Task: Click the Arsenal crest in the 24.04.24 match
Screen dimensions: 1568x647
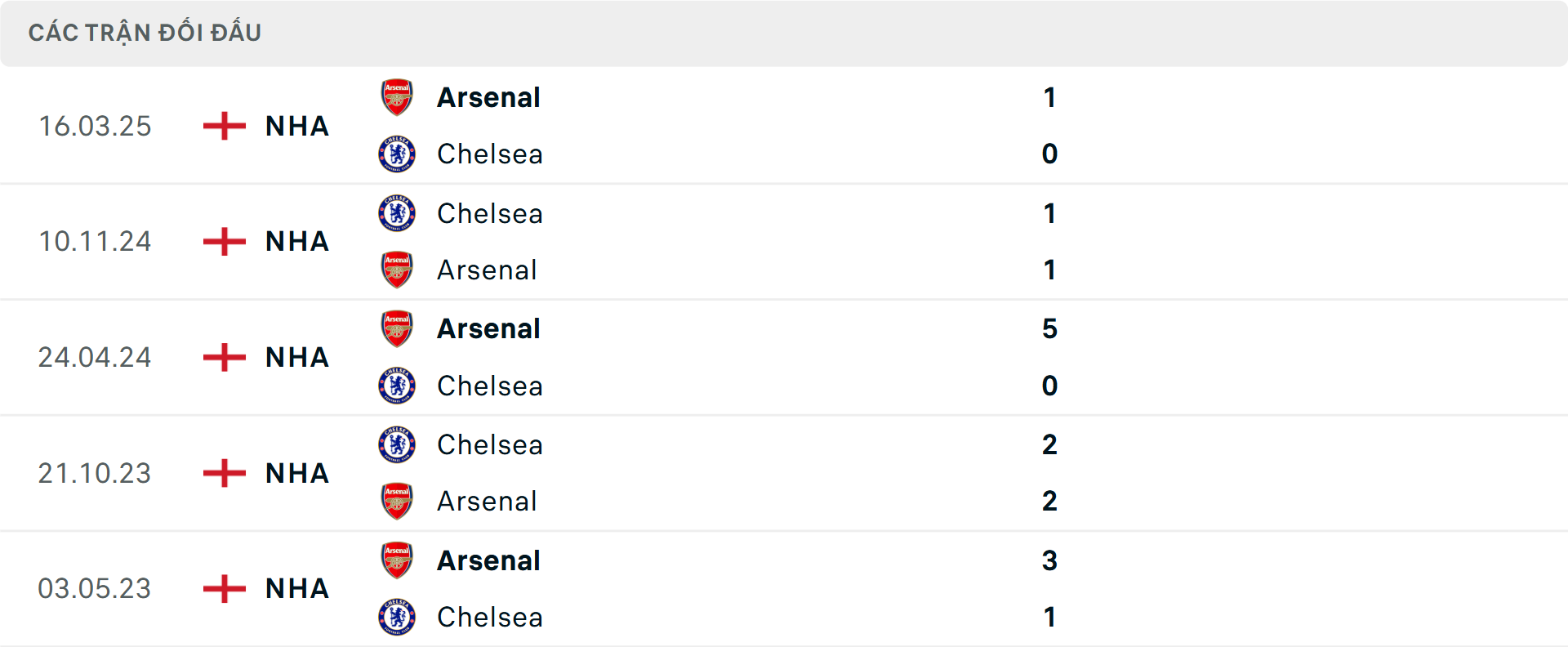Action: coord(398,328)
